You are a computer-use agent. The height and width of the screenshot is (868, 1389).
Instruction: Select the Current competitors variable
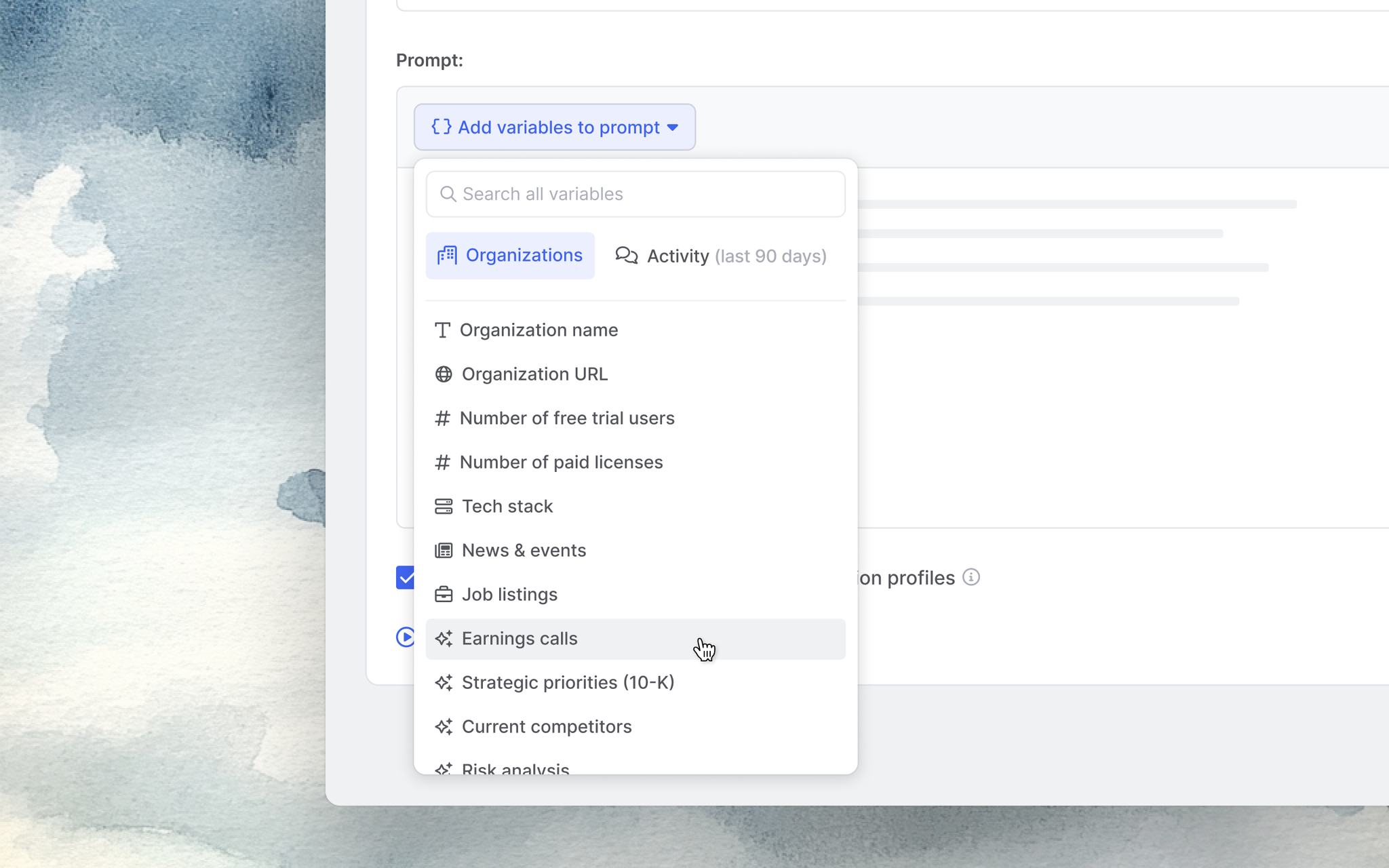tap(546, 727)
